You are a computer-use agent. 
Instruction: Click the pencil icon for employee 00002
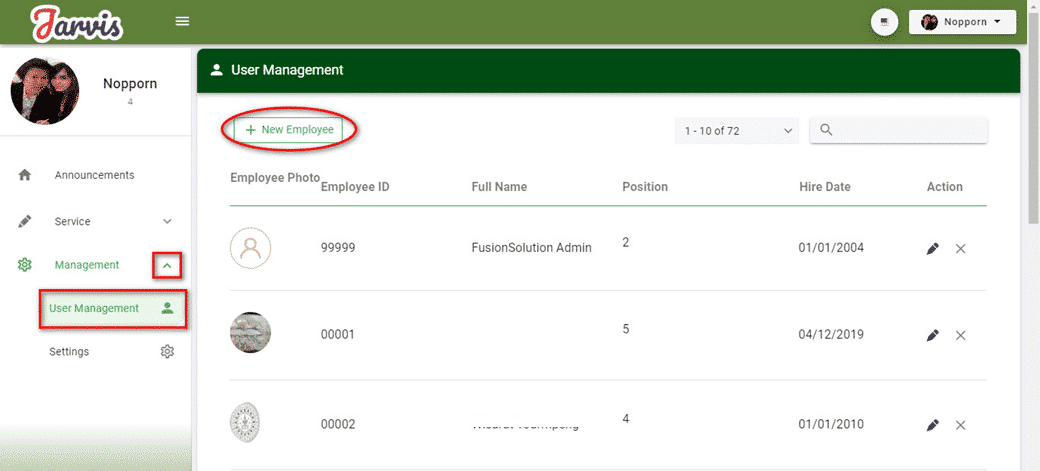pos(932,425)
